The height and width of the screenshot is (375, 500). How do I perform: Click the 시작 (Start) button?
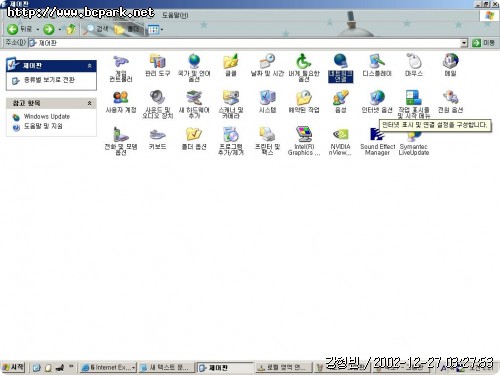coord(13,368)
